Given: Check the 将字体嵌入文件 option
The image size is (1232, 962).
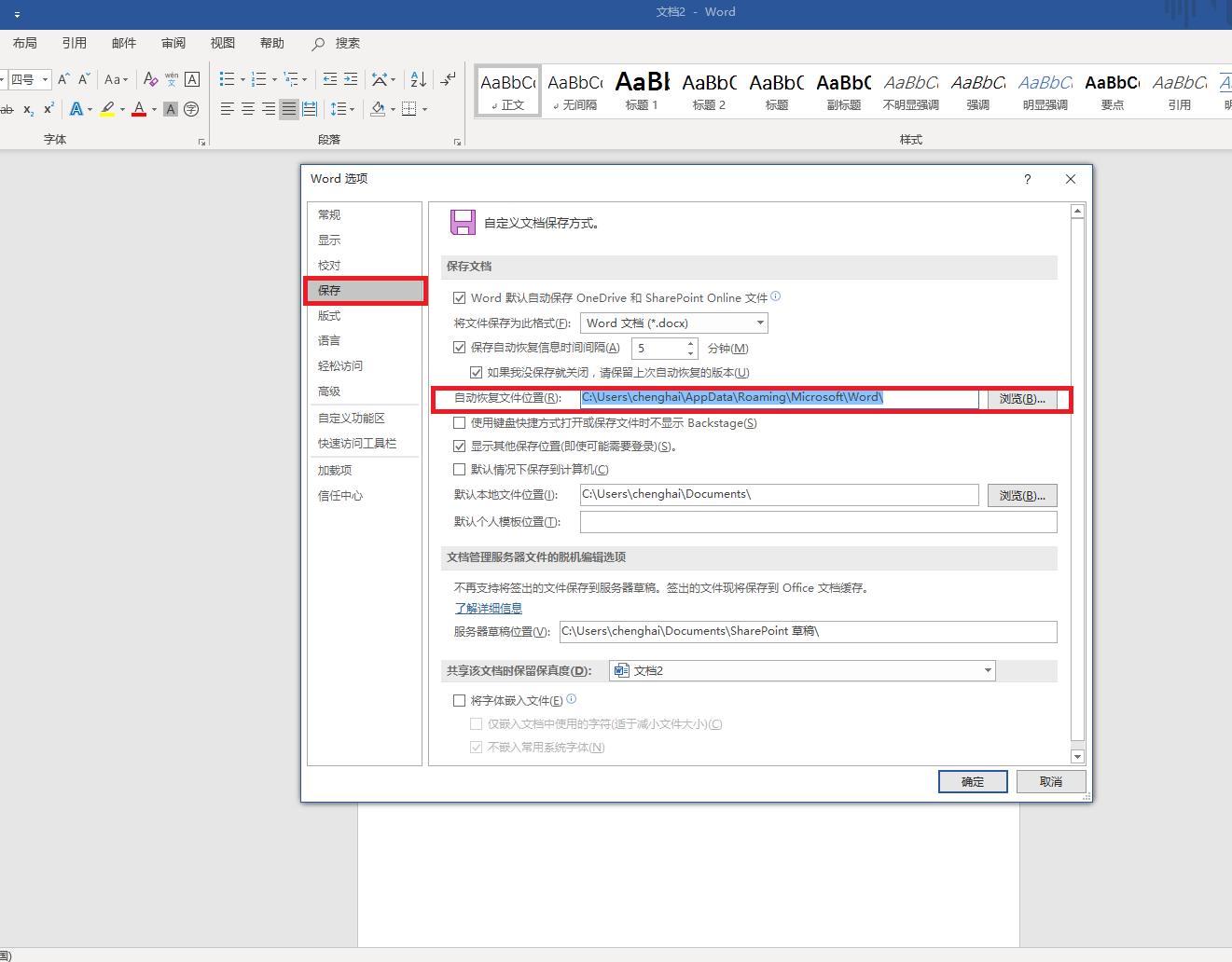Looking at the screenshot, I should click(459, 701).
